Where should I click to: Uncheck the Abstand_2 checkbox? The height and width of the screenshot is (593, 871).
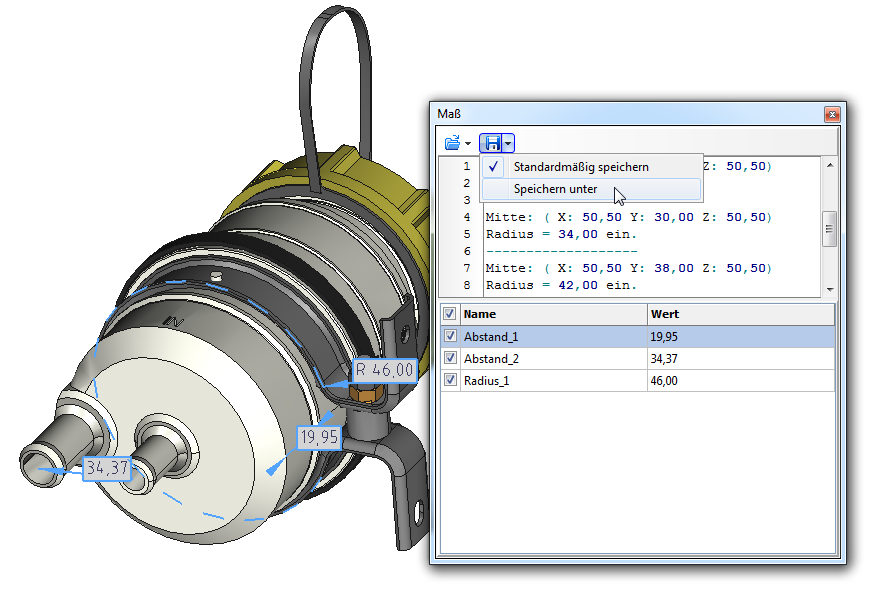click(x=450, y=358)
